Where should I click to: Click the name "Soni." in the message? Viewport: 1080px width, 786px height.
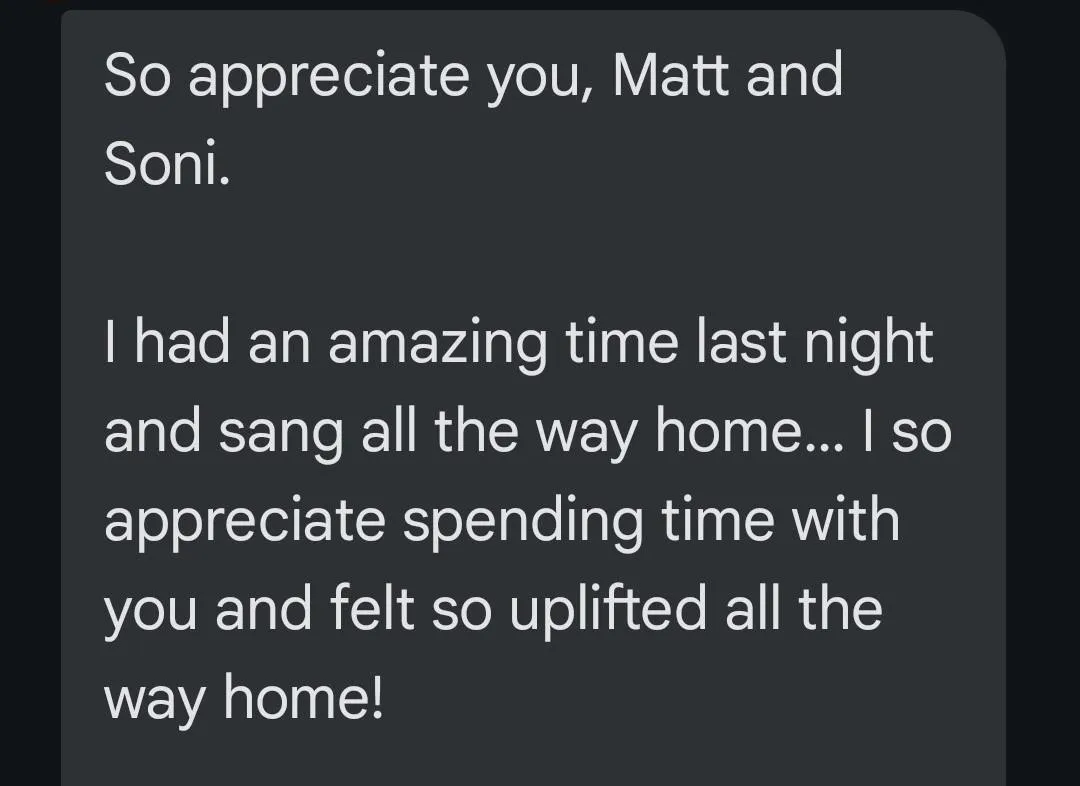pos(167,163)
